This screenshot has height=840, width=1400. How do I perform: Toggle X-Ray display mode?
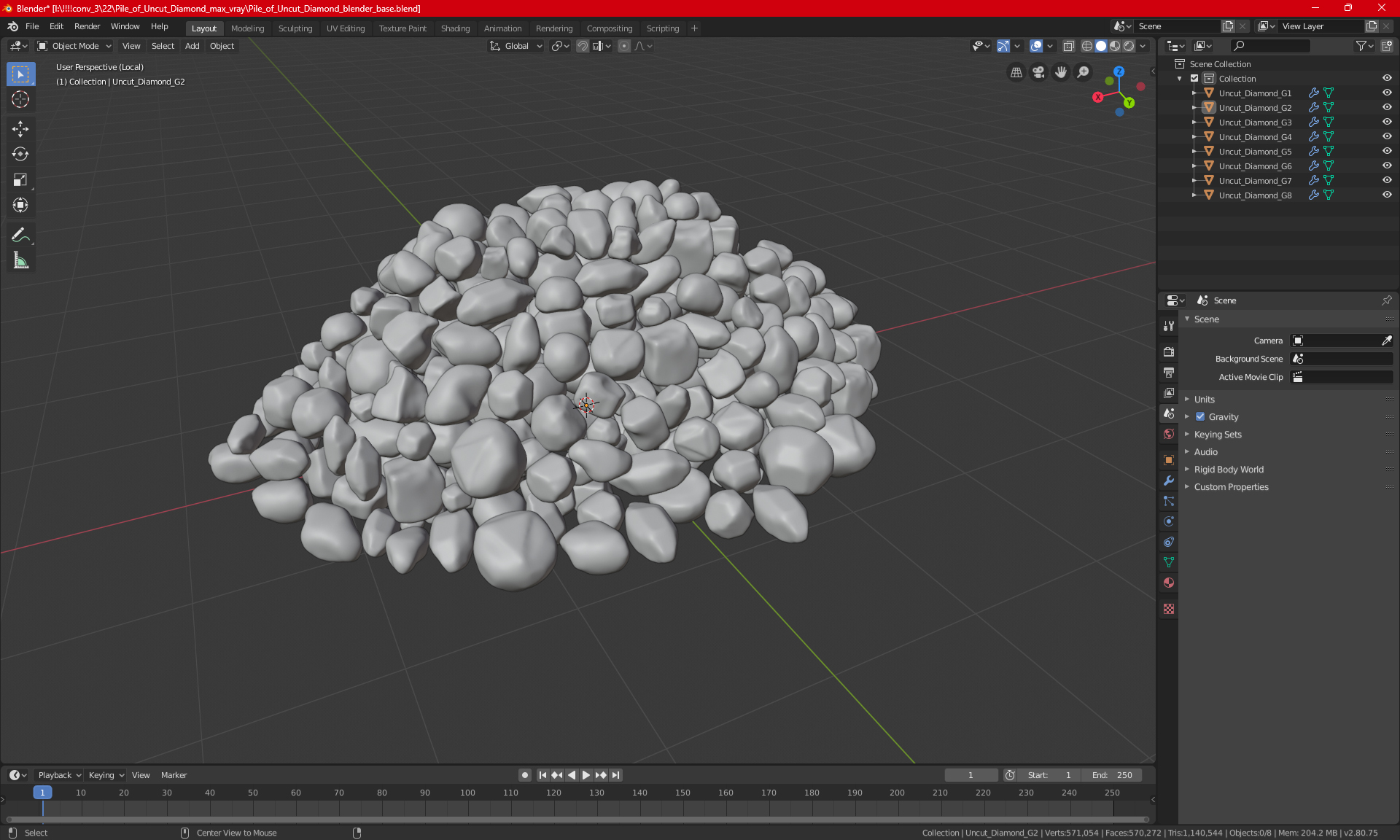(x=1068, y=46)
